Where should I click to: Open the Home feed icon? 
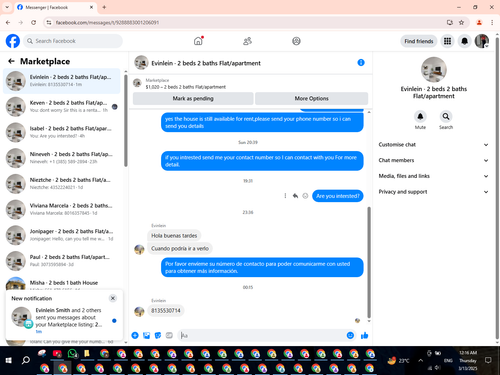[x=198, y=41]
